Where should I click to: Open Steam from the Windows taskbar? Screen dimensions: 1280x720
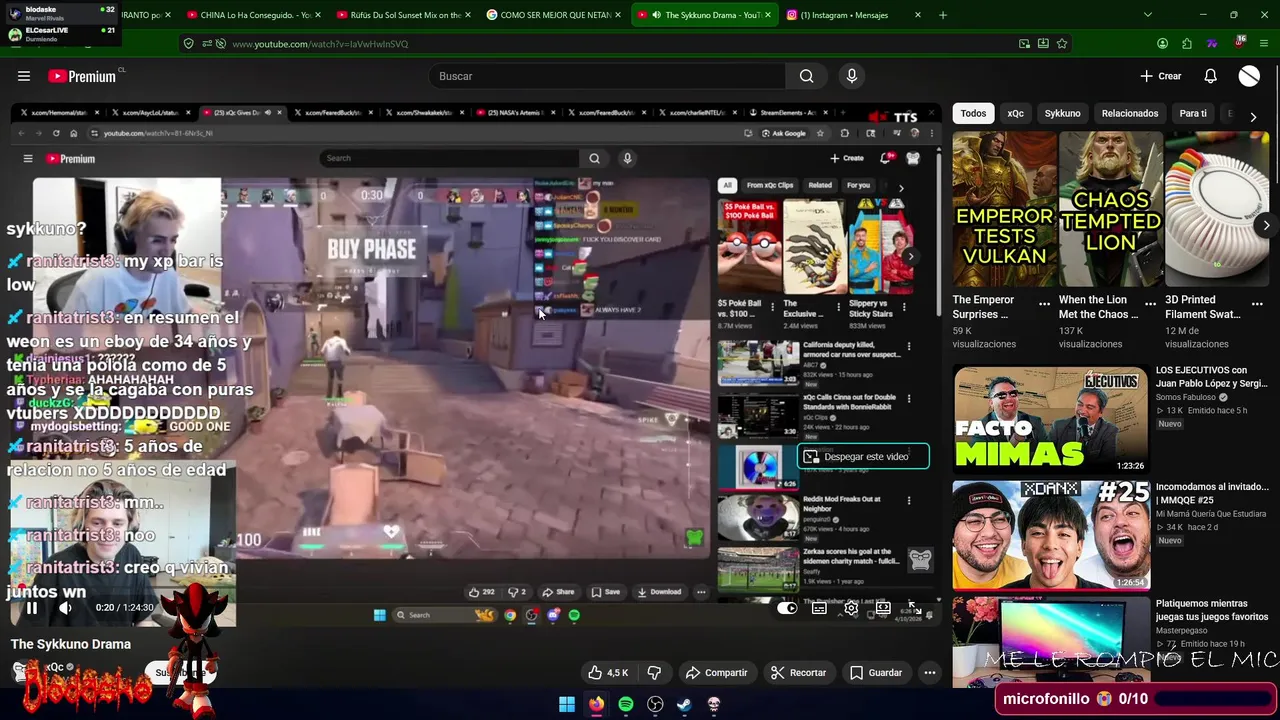click(x=684, y=704)
